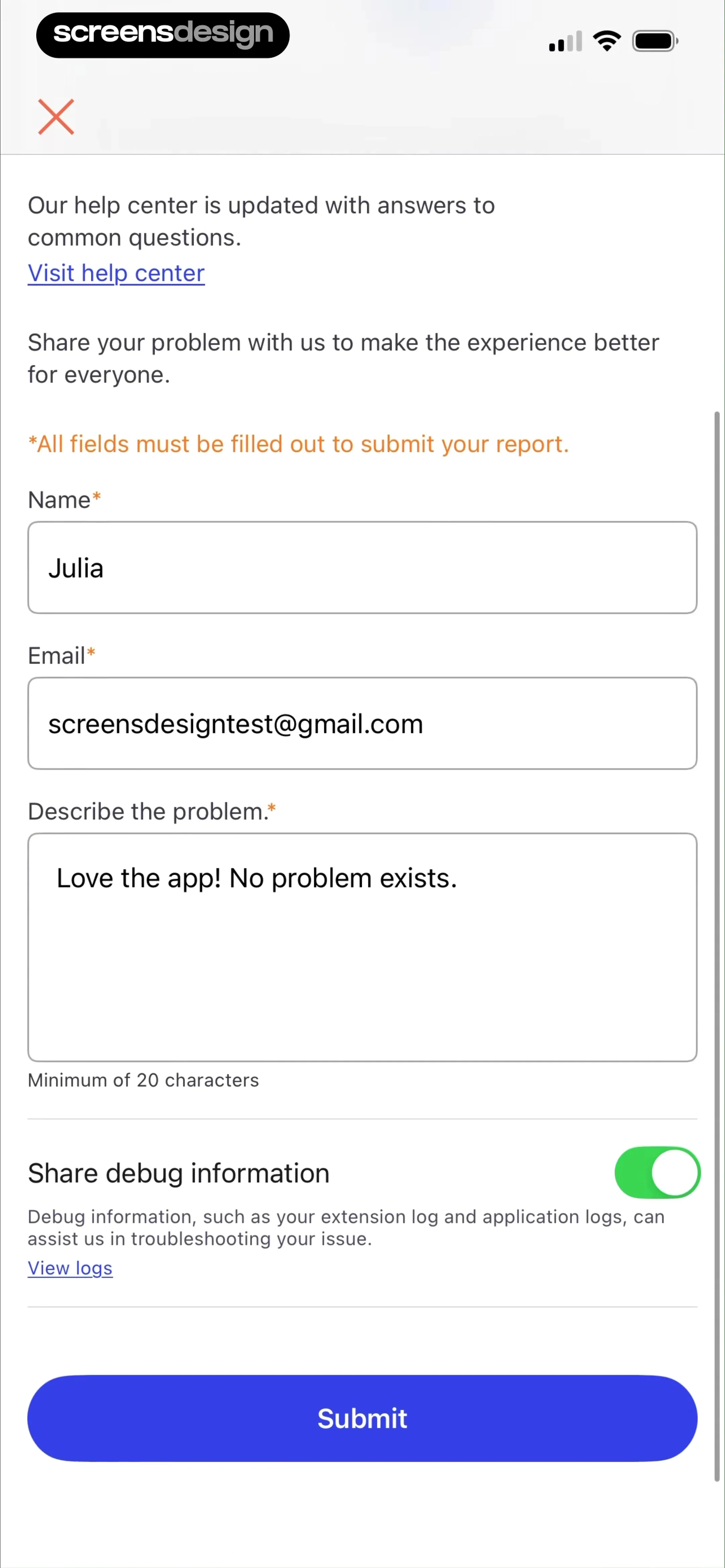Tap the debug information description text
Screen dimensions: 725x1568
click(346, 1227)
